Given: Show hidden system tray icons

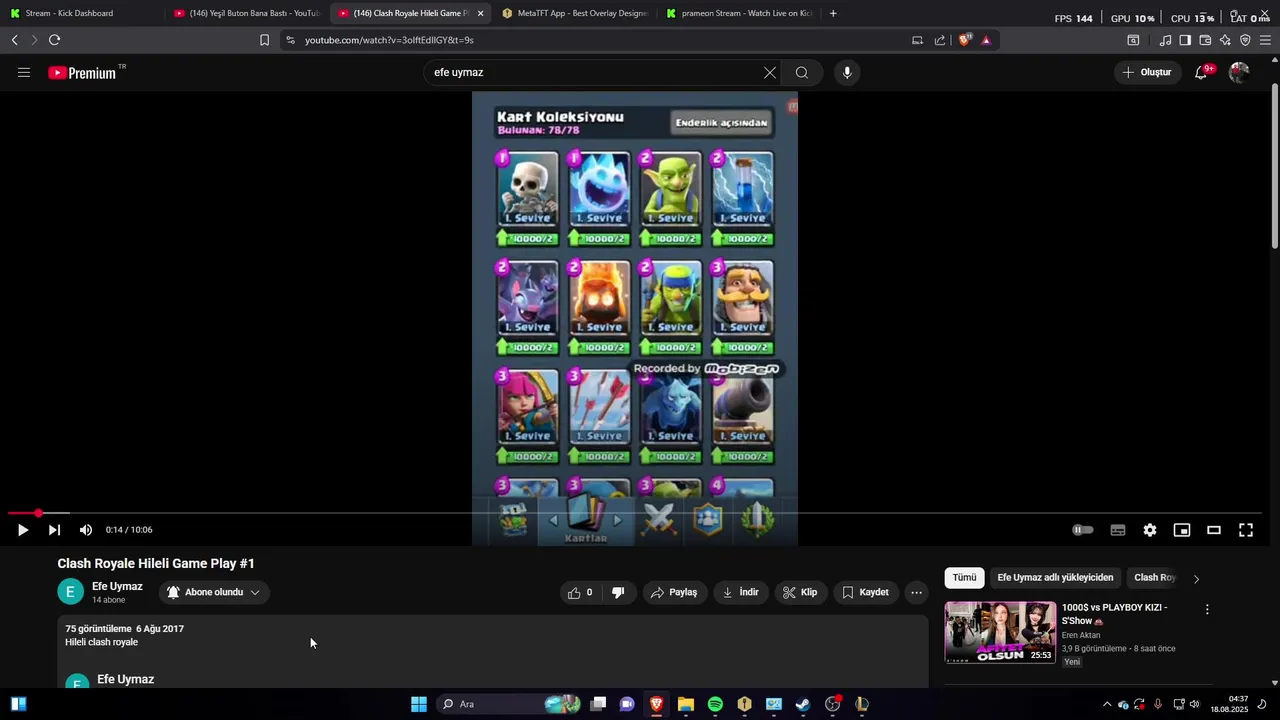Looking at the screenshot, I should (x=1106, y=704).
